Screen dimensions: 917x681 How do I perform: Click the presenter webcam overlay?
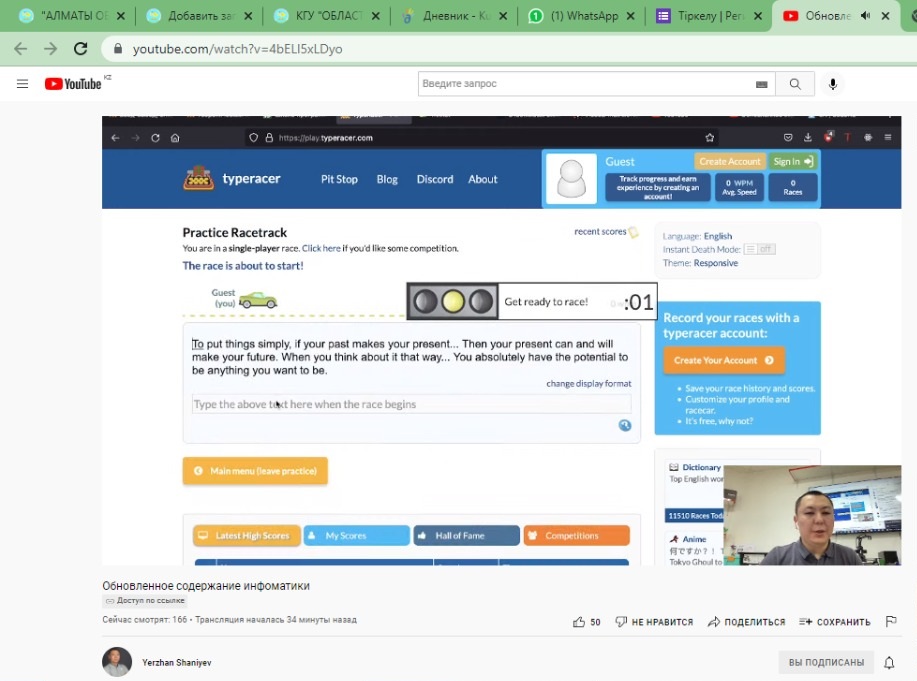point(812,515)
